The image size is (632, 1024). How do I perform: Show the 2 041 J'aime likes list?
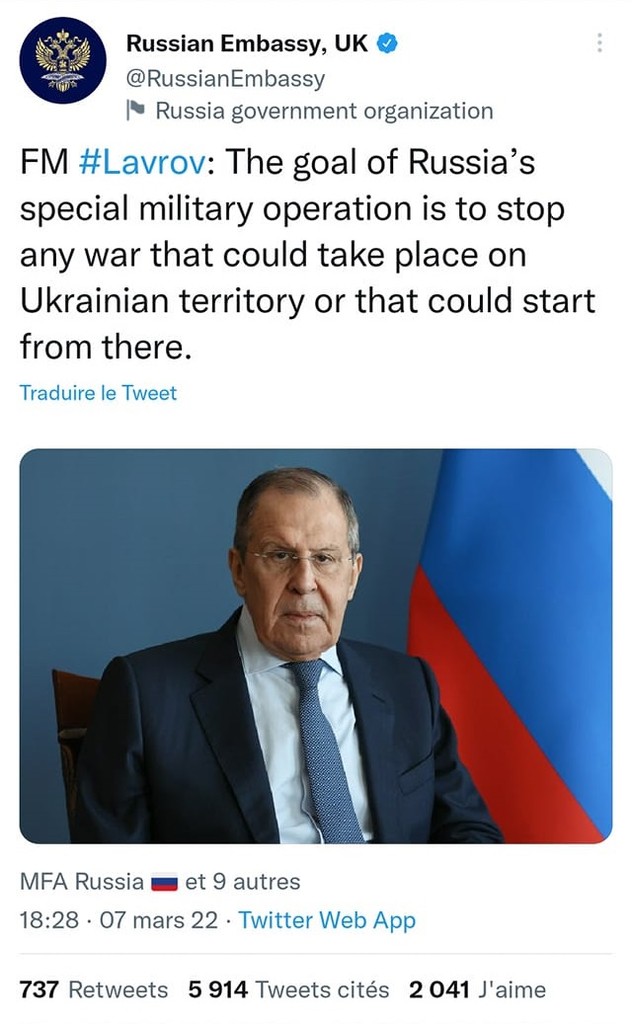click(x=477, y=990)
